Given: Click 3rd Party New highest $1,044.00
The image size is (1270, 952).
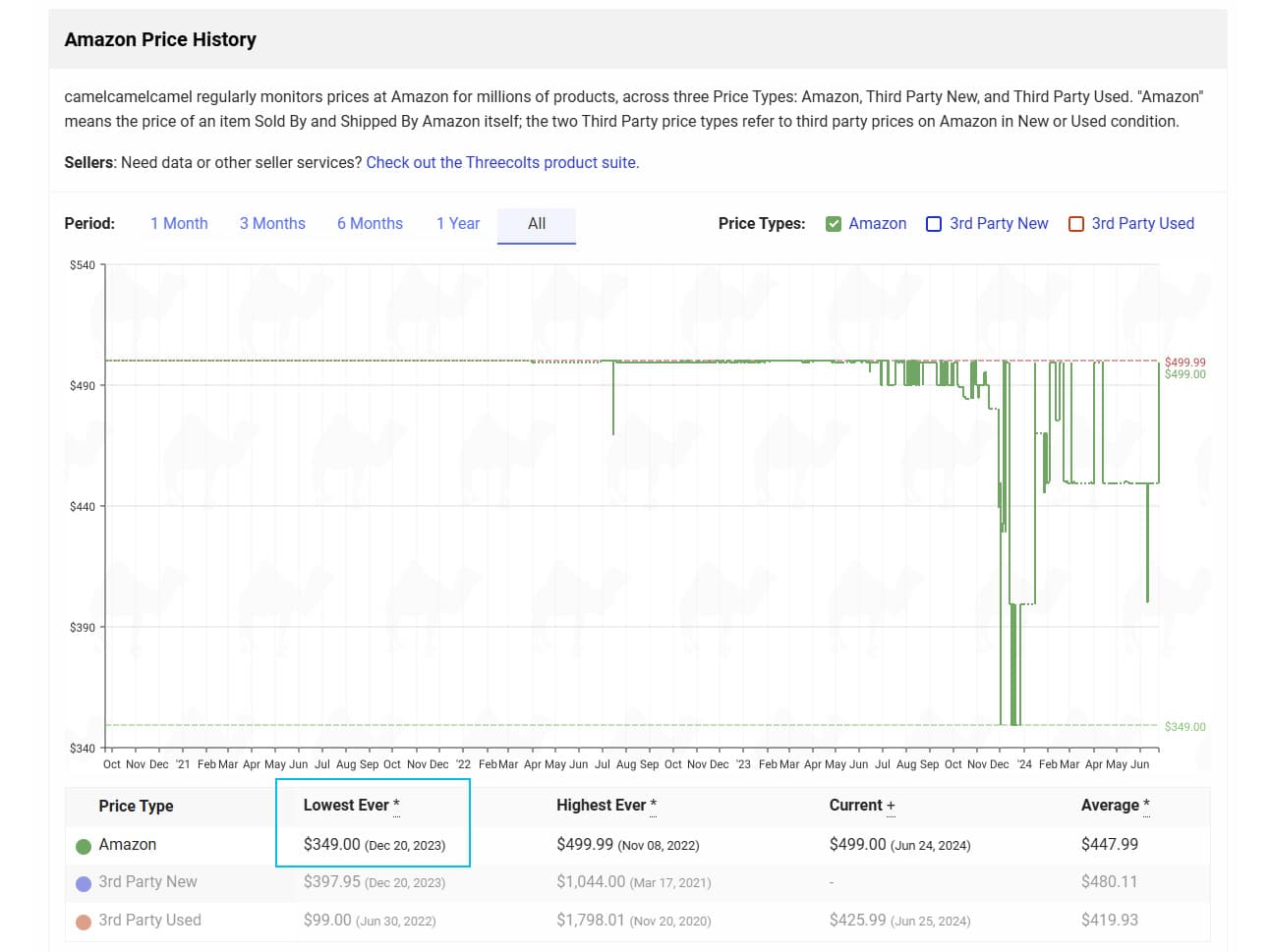Looking at the screenshot, I should [x=591, y=881].
